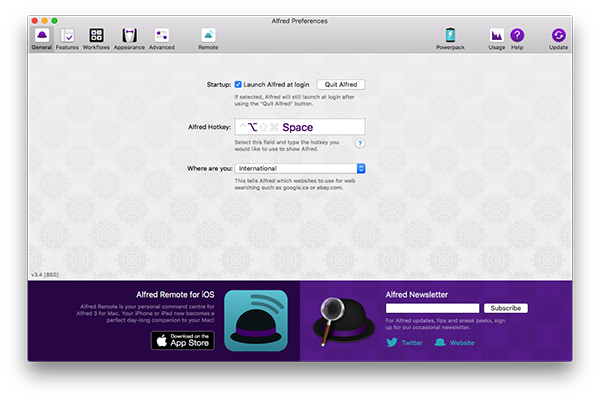Click the Quit Alfred button

tap(341, 84)
